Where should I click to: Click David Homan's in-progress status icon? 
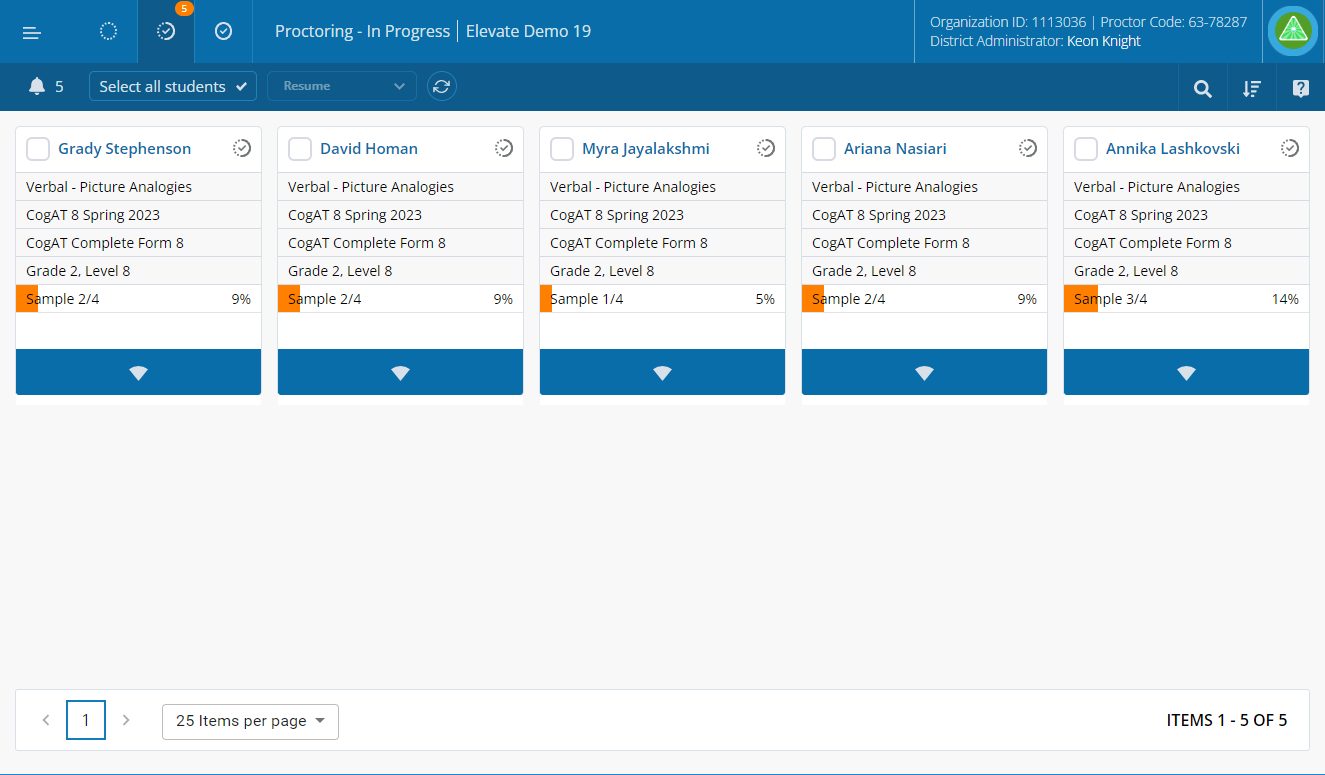click(504, 148)
